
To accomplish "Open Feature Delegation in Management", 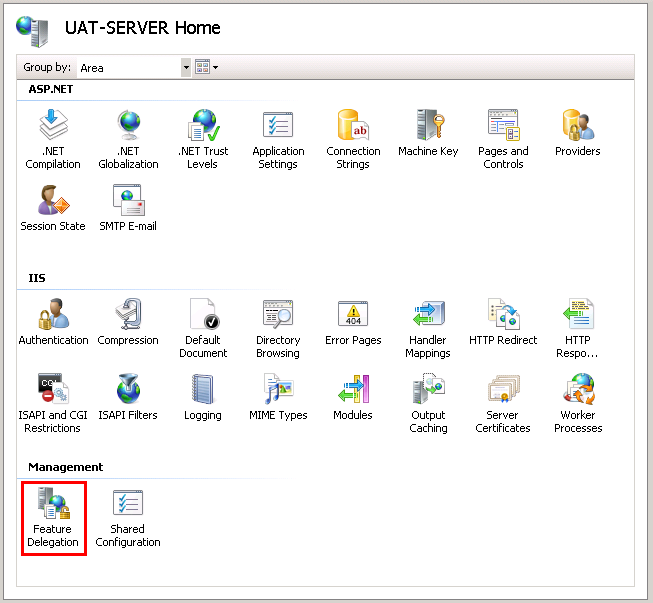I will click(53, 517).
